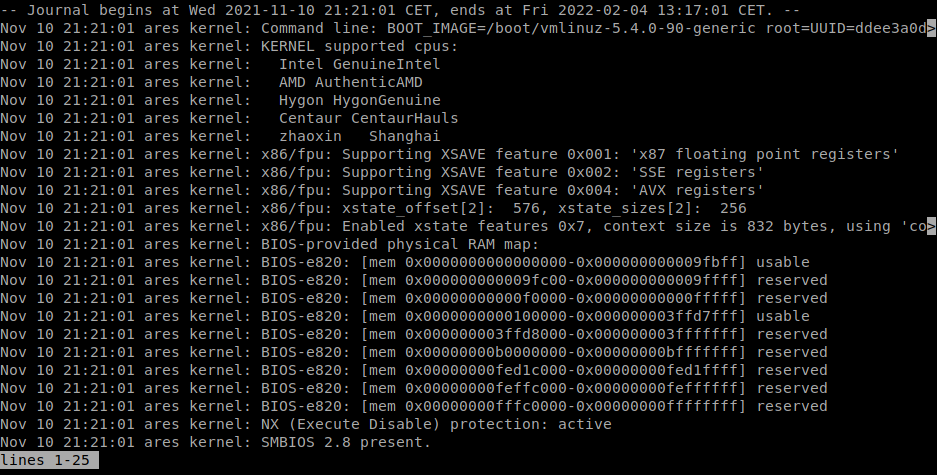Screen dimensions: 937x475
Task: Click the 'BIOS-provided physical RAM map:' line
Action: tap(399, 244)
